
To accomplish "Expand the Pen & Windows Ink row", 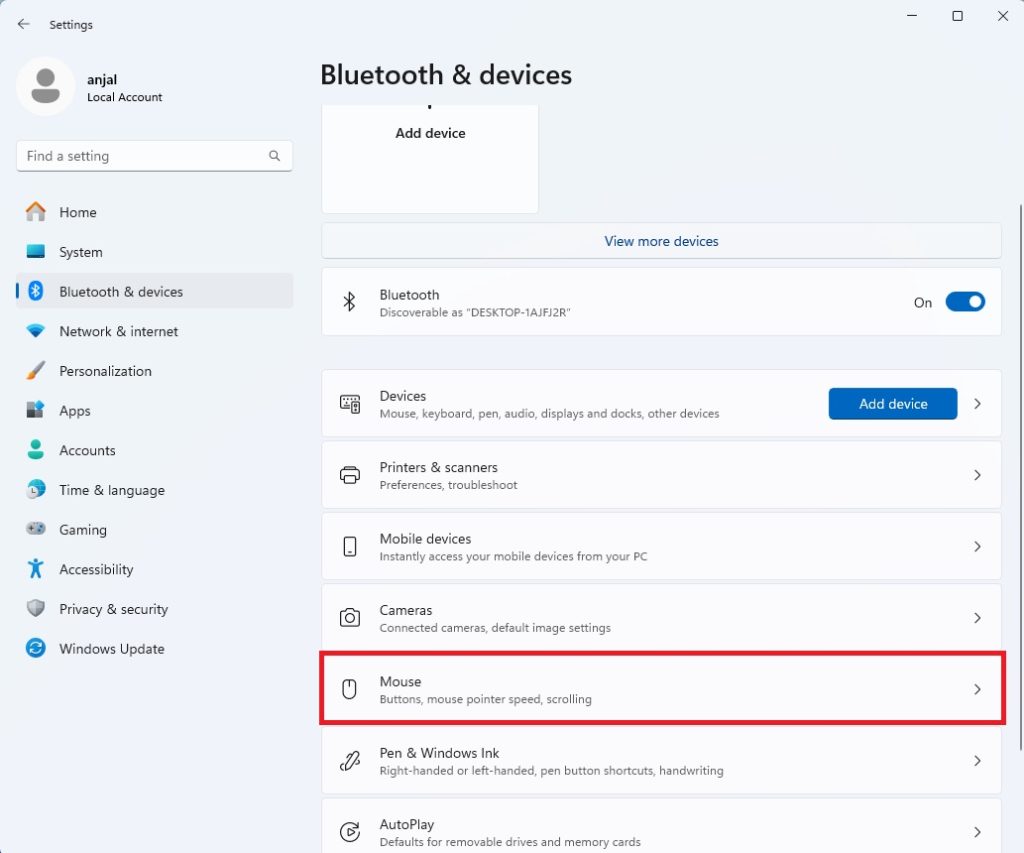I will 660,760.
